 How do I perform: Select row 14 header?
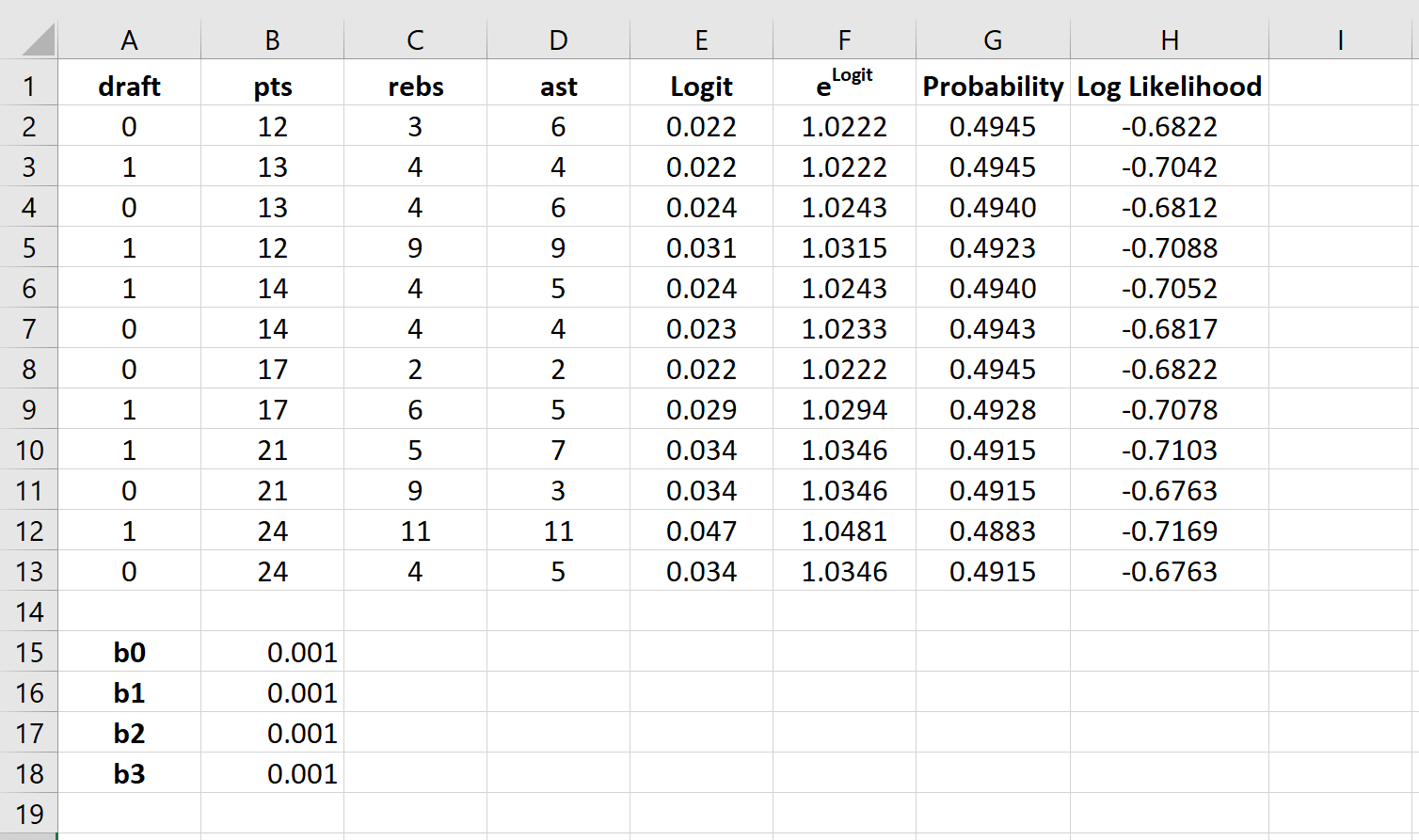point(29,612)
